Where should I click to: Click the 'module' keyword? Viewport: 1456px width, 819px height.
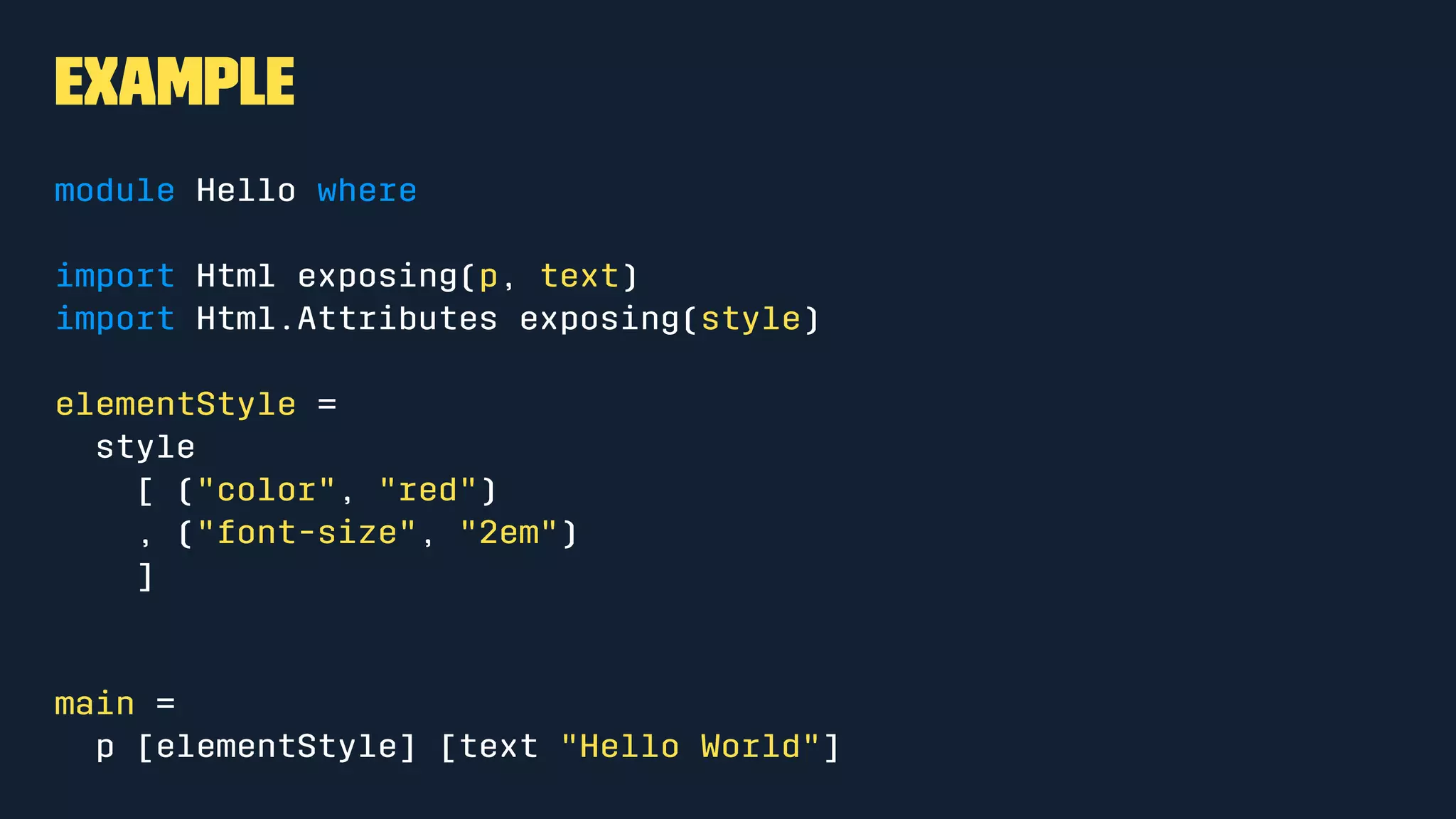[114, 191]
